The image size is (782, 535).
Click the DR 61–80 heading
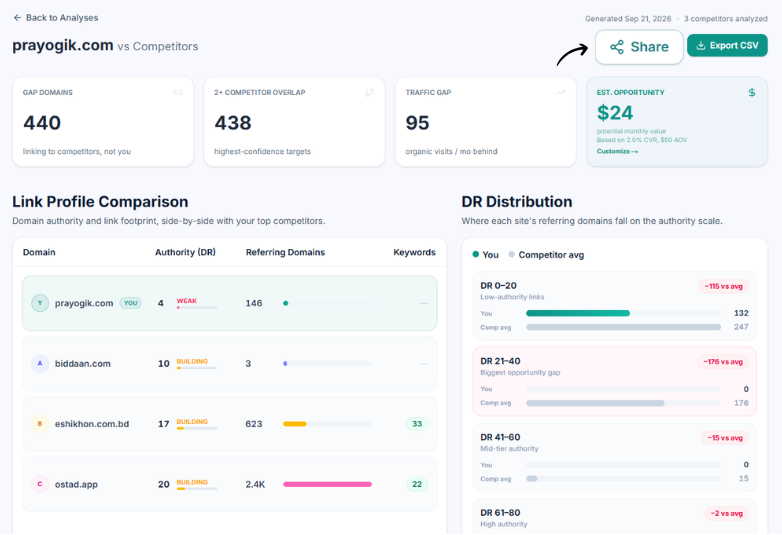[x=500, y=513]
